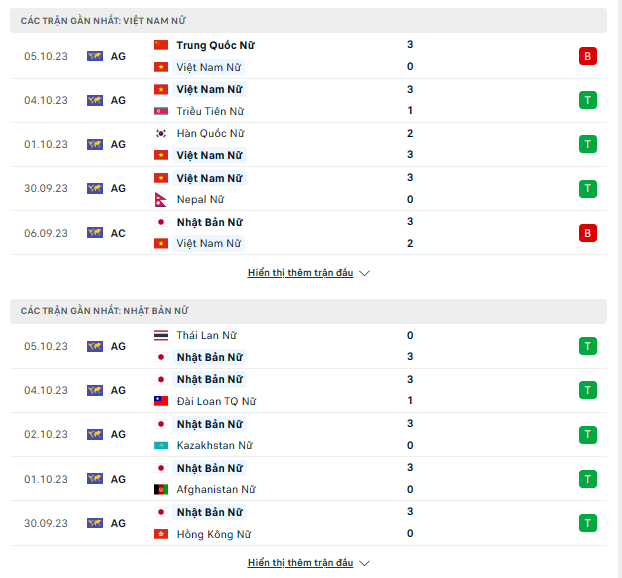
Task: Click the red B badge for 06.09.23 match
Action: click(x=587, y=232)
